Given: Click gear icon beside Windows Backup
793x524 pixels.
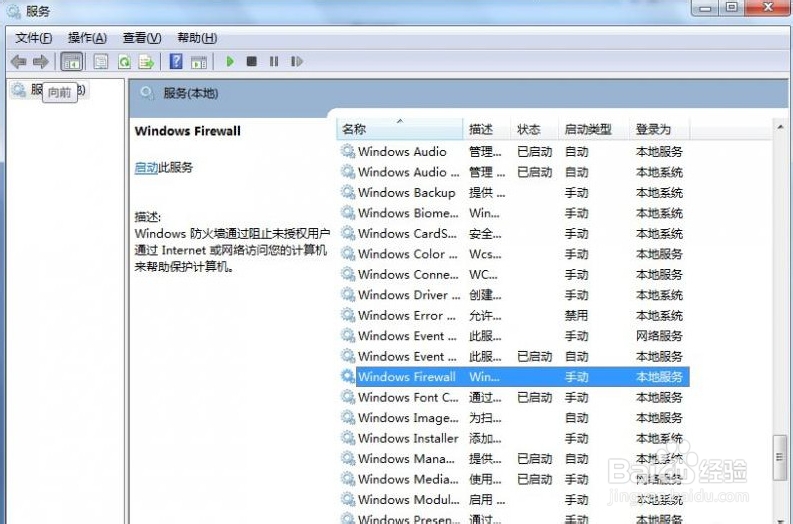Looking at the screenshot, I should [x=347, y=192].
